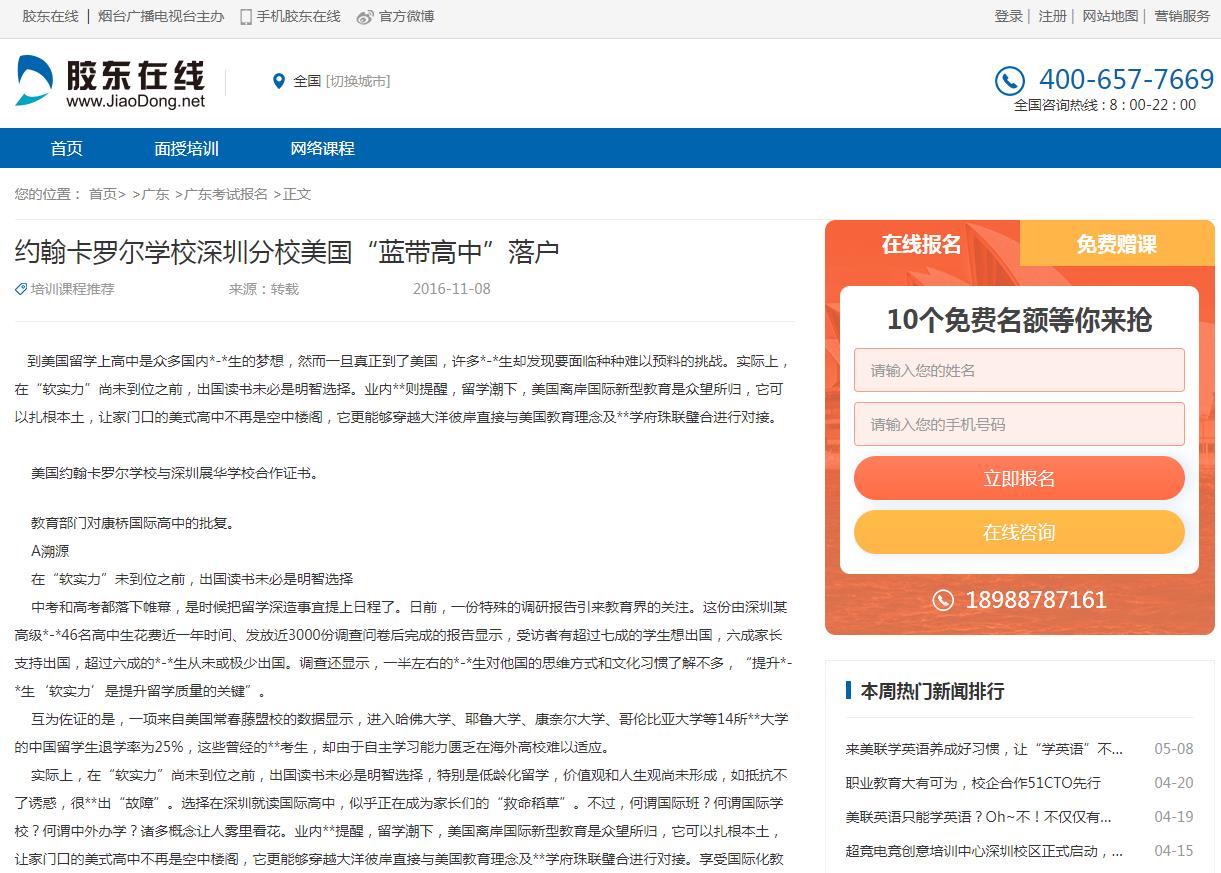The height and width of the screenshot is (873, 1221).
Task: Open news item 职业教育大有可为，校企合作51CTO先行
Action: [973, 783]
